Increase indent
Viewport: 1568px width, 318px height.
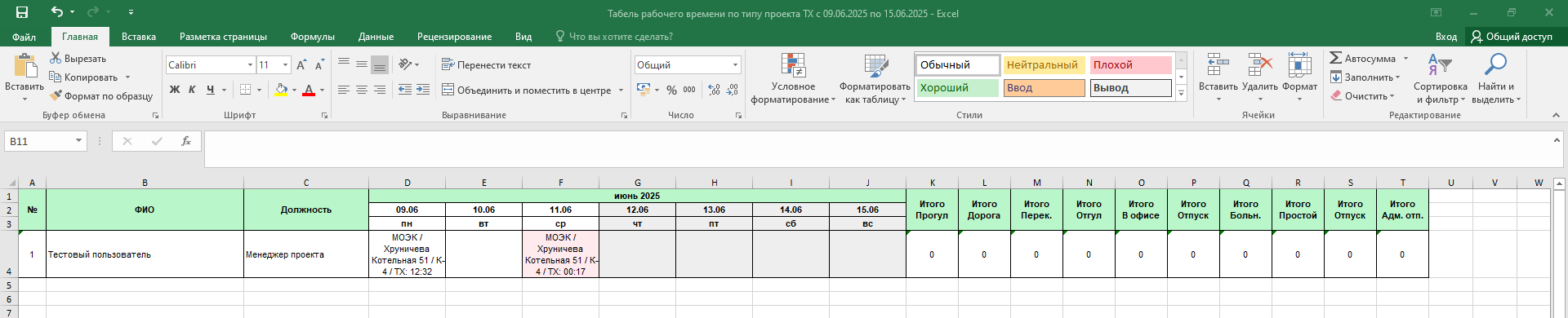tap(423, 90)
